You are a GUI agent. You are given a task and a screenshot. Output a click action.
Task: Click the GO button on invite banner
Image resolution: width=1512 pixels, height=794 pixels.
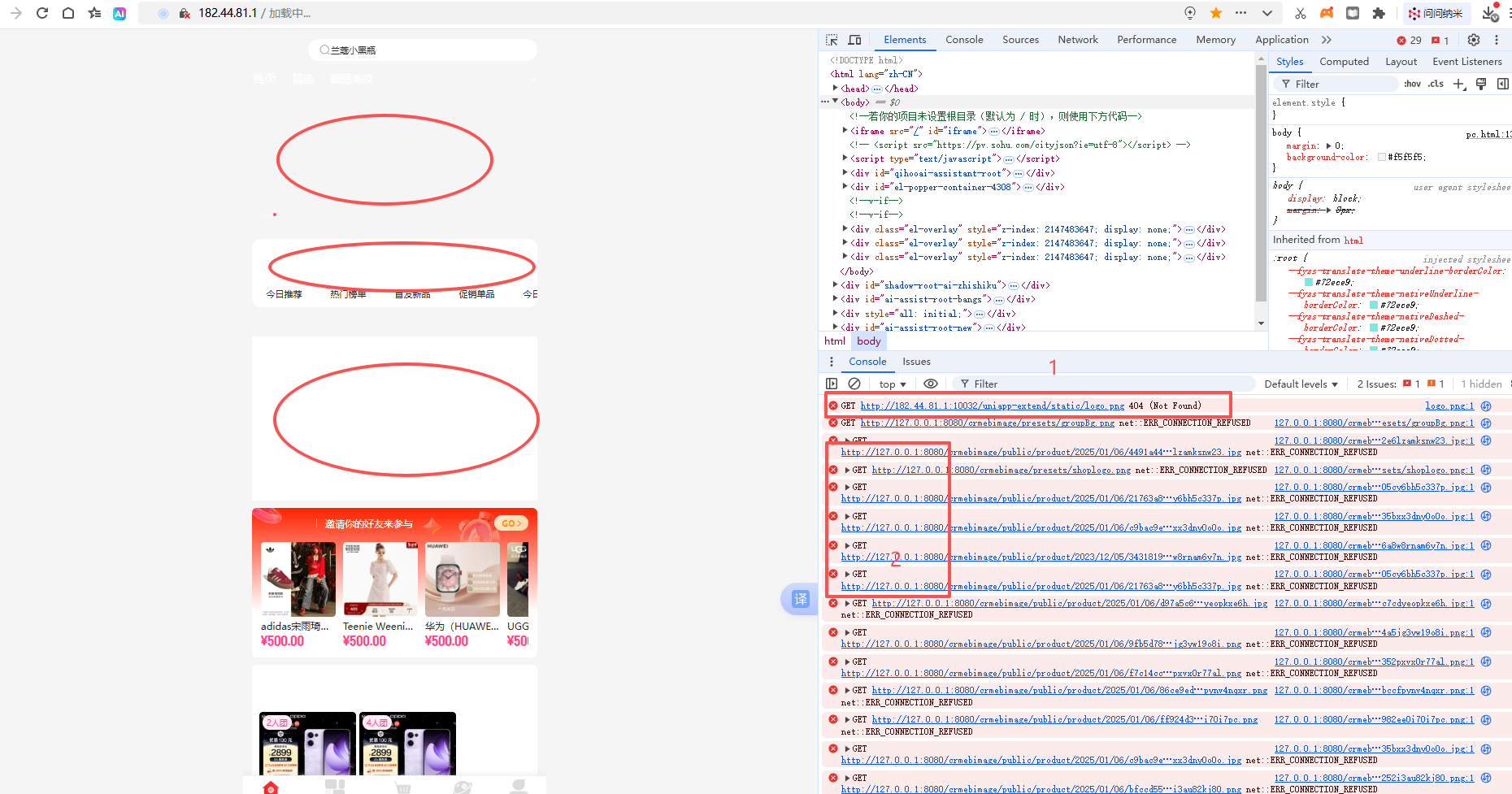tap(511, 523)
